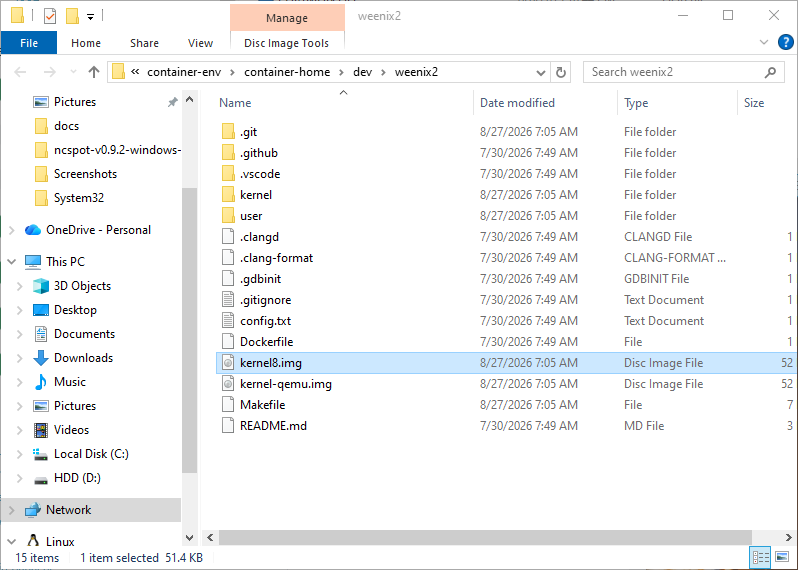Click dev in the address path
The height and width of the screenshot is (570, 798).
click(362, 72)
